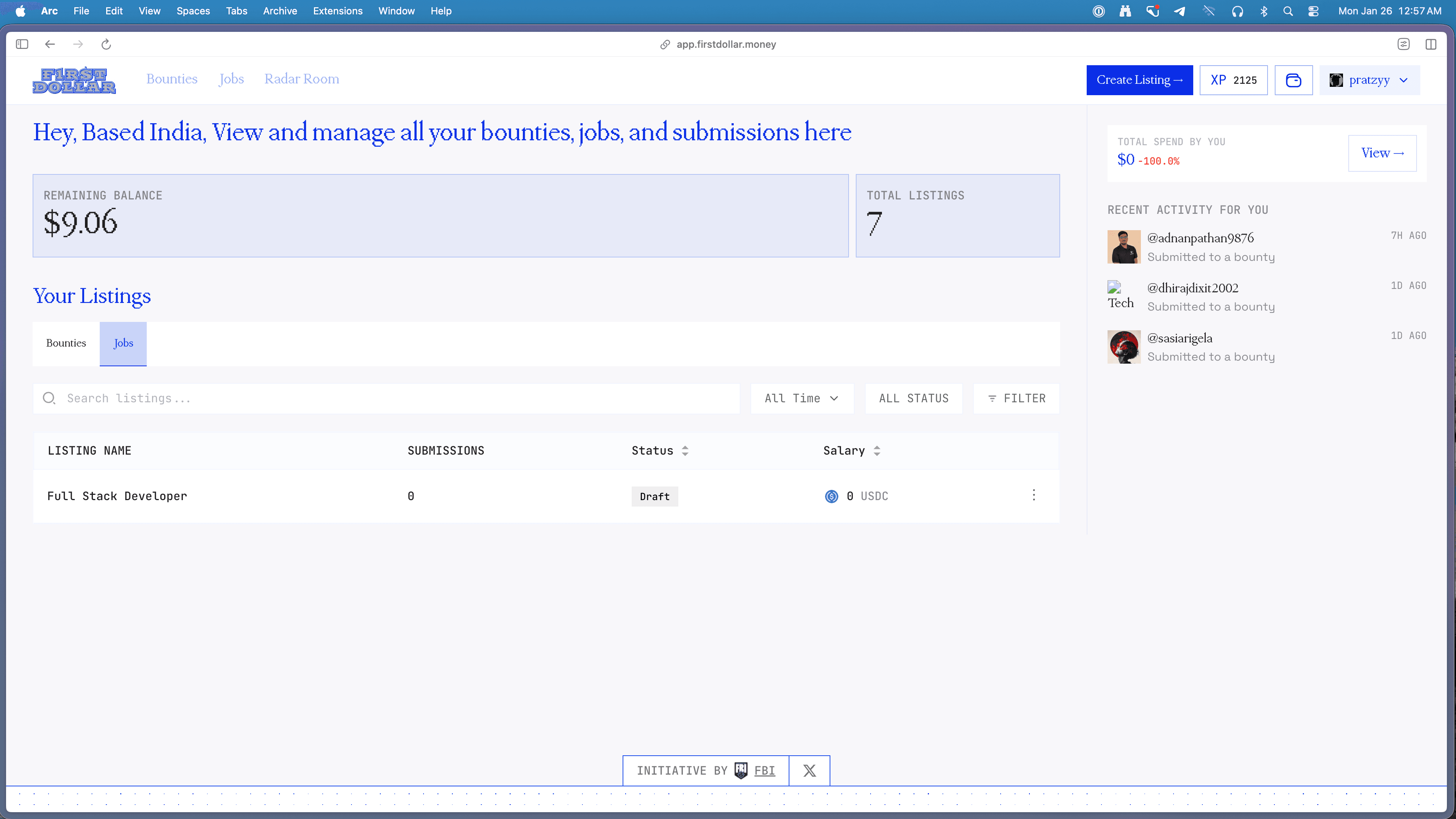The height and width of the screenshot is (819, 1456).
Task: Open the FBI initiative link
Action: pos(764,770)
